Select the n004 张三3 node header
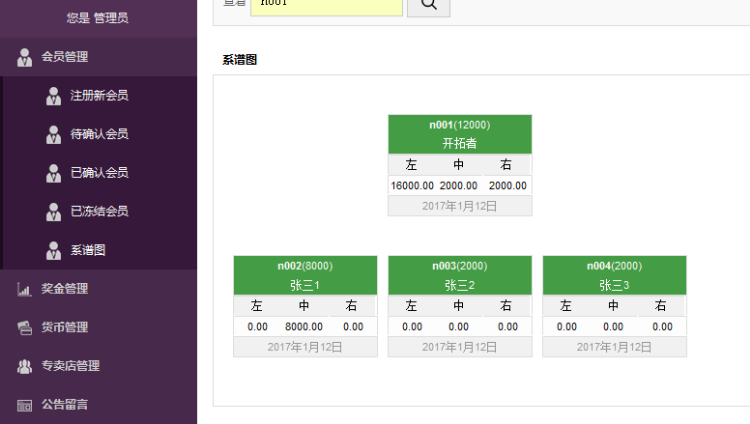This screenshot has width=750, height=424. [614, 275]
